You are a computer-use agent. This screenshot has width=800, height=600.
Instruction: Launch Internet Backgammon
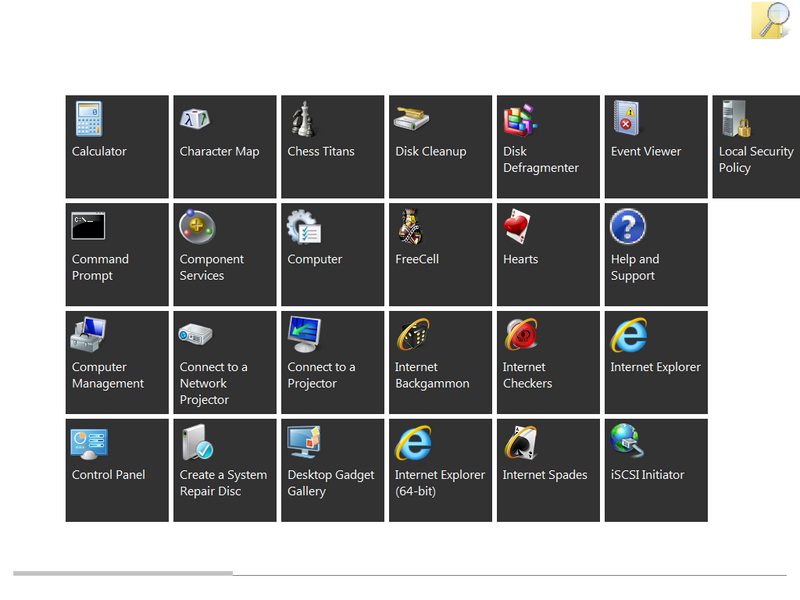(441, 362)
